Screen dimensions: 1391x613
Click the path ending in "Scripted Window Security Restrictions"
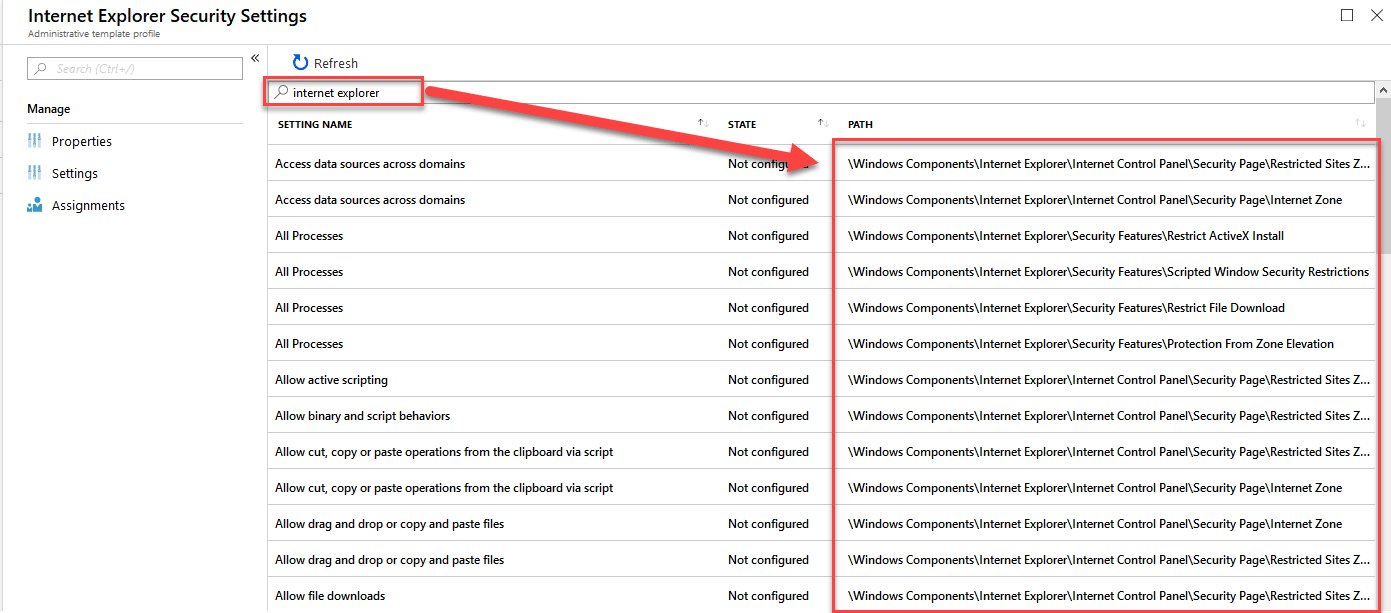(1108, 271)
